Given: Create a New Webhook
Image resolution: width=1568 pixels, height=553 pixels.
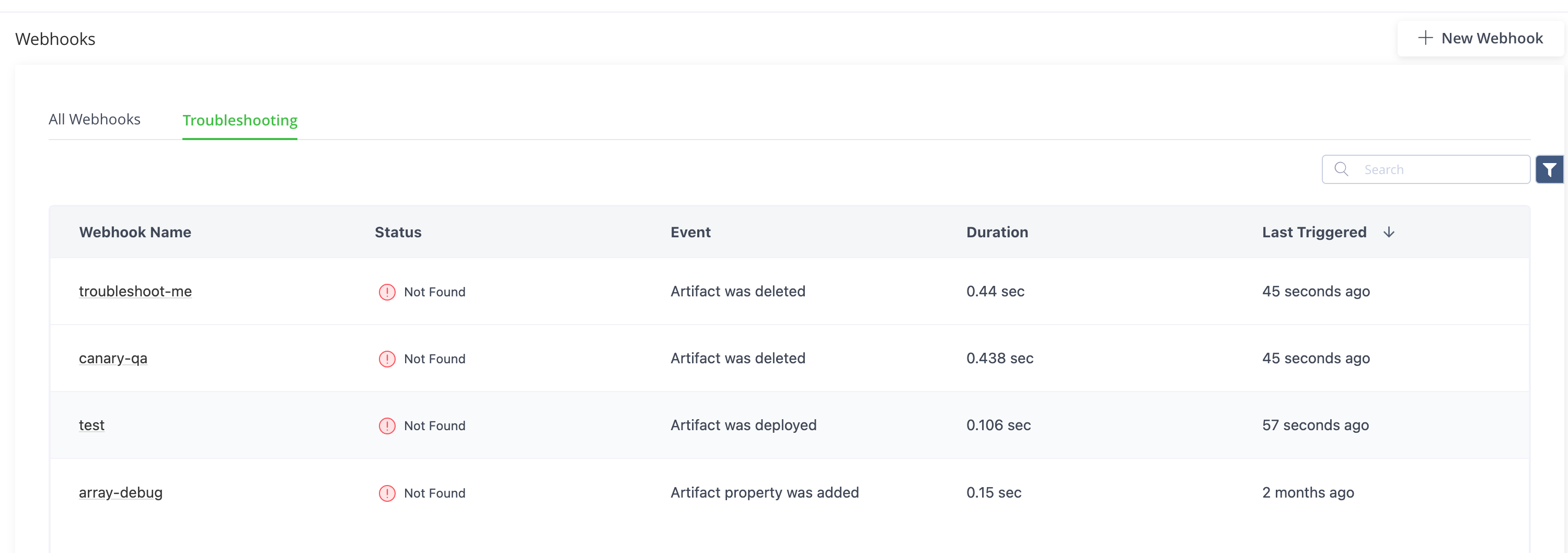Looking at the screenshot, I should (1480, 38).
